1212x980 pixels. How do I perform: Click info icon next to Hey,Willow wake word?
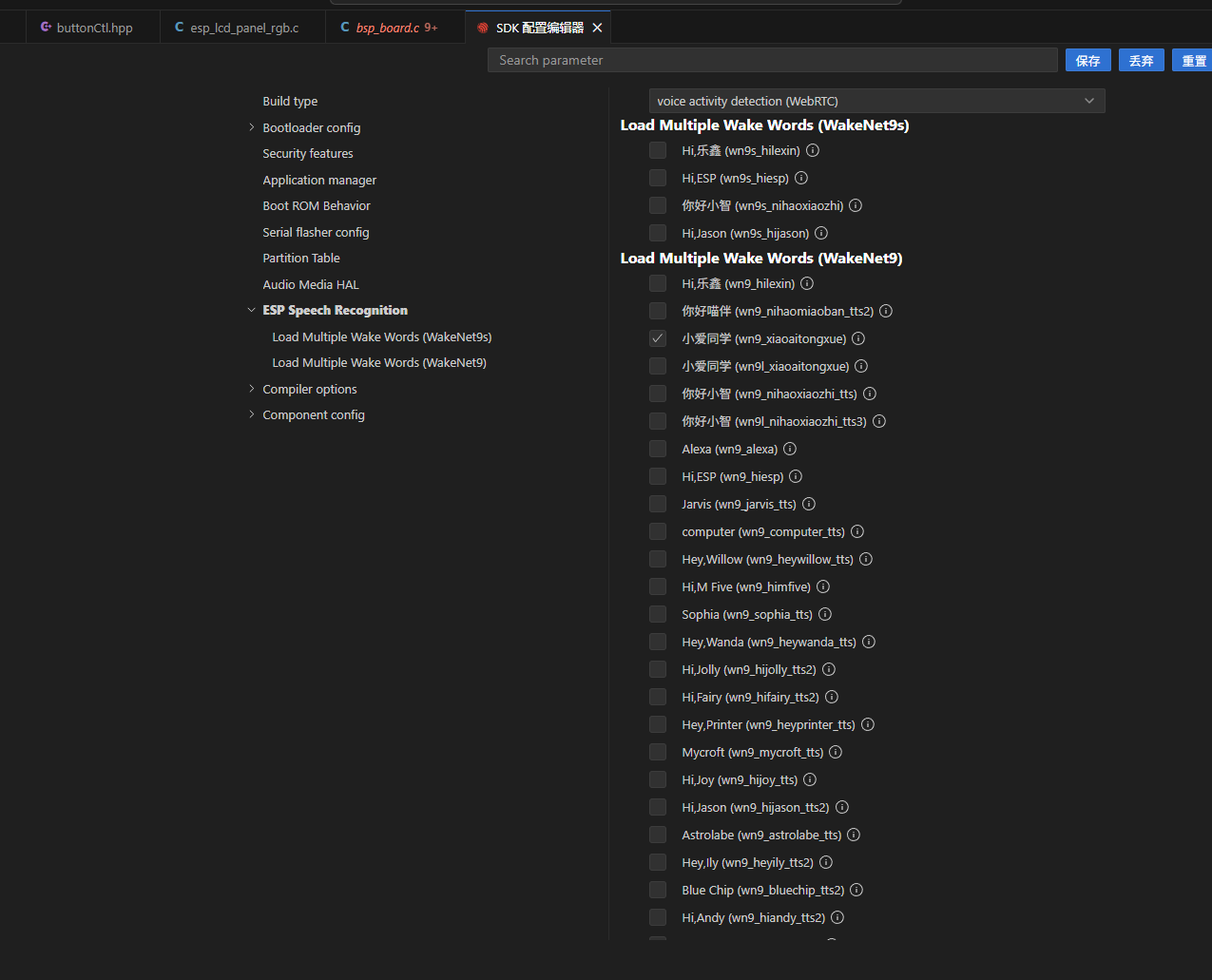866,559
